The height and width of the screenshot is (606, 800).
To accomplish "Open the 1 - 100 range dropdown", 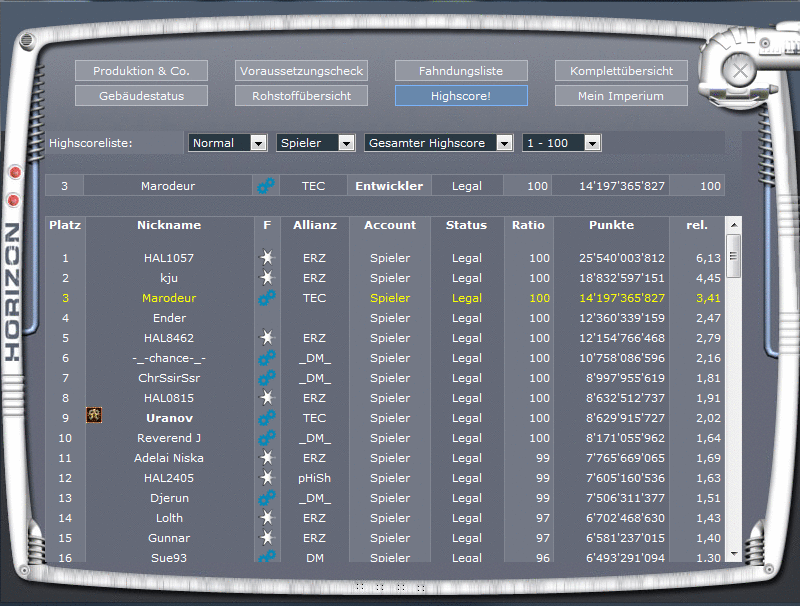I will pos(561,143).
